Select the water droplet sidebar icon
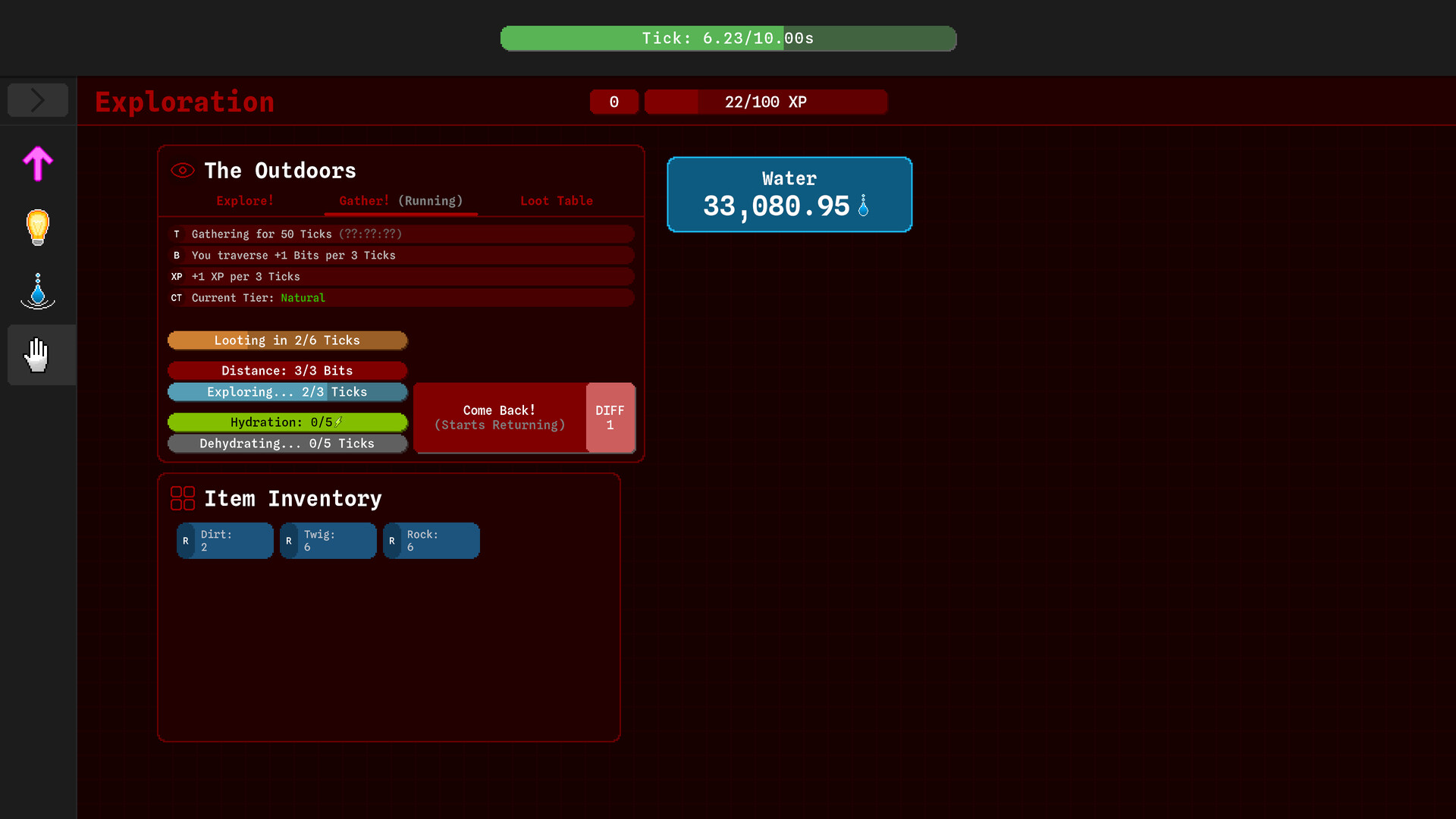This screenshot has height=819, width=1456. click(37, 291)
